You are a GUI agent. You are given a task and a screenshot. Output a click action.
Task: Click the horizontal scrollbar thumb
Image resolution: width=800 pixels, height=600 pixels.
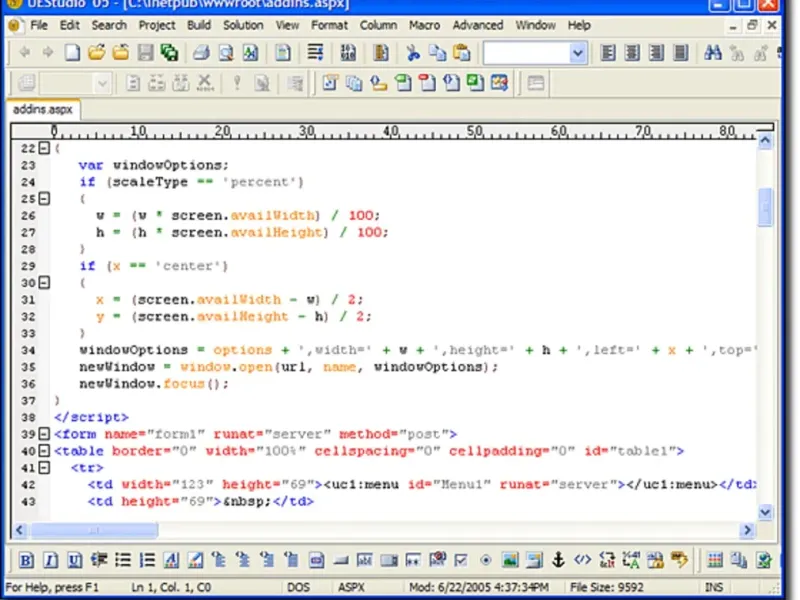[95, 530]
